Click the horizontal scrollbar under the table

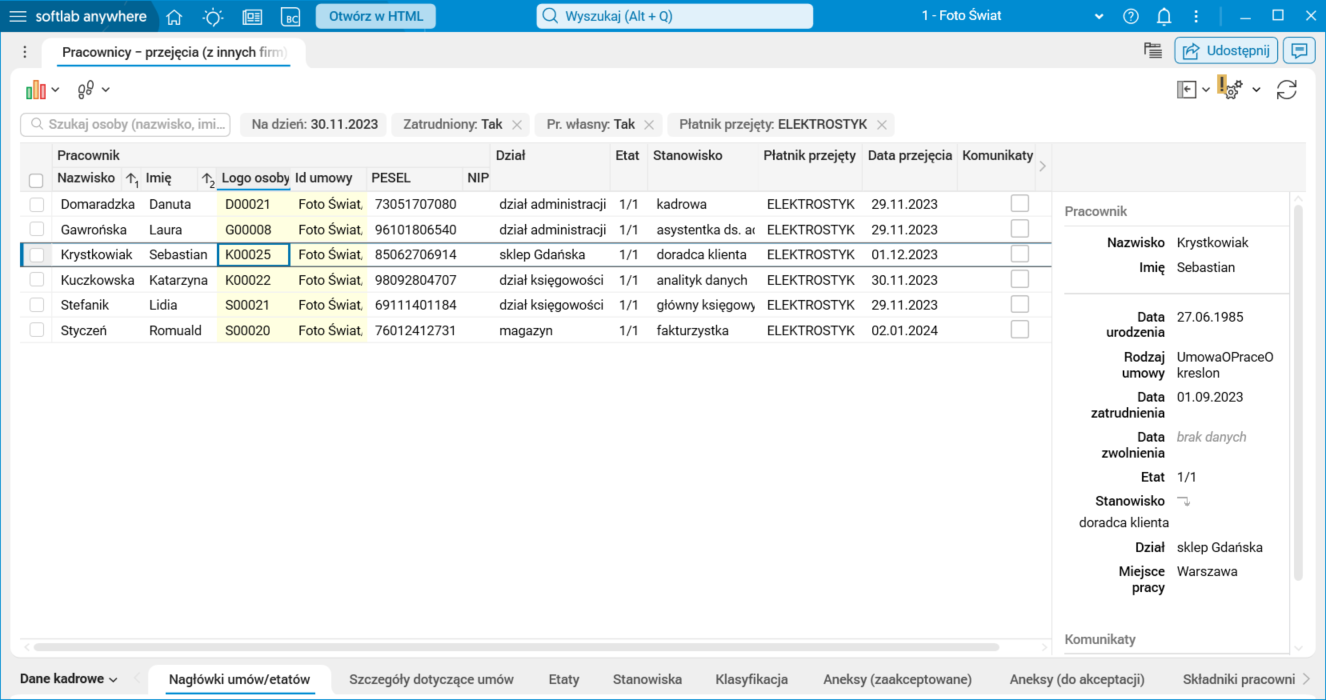click(x=516, y=647)
